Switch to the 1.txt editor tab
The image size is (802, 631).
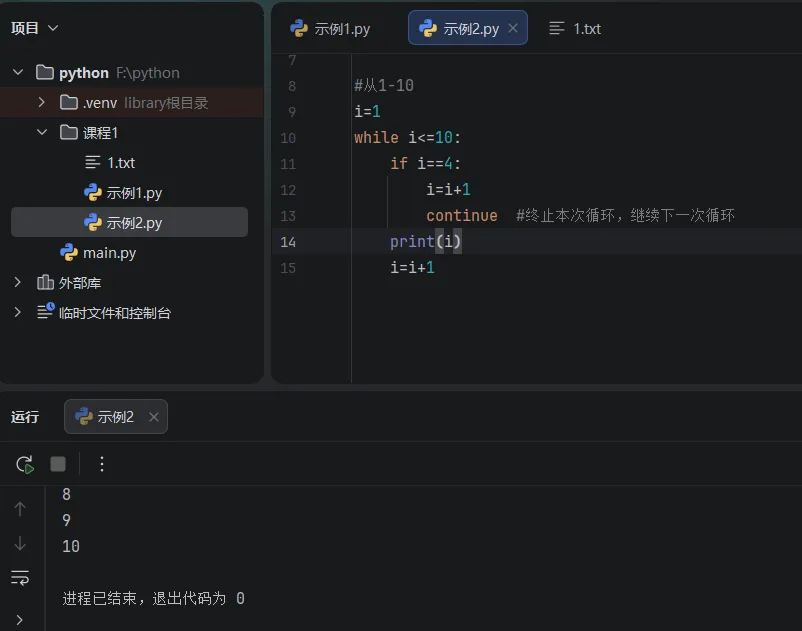point(575,29)
